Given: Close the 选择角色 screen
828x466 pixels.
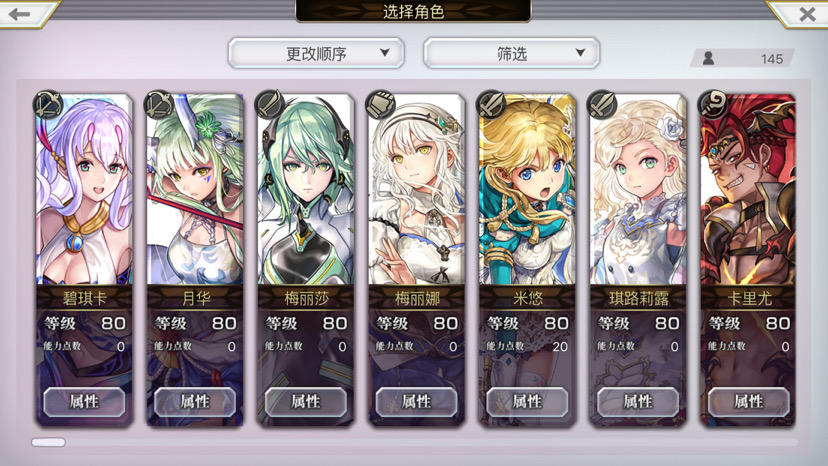Looking at the screenshot, I should [807, 14].
